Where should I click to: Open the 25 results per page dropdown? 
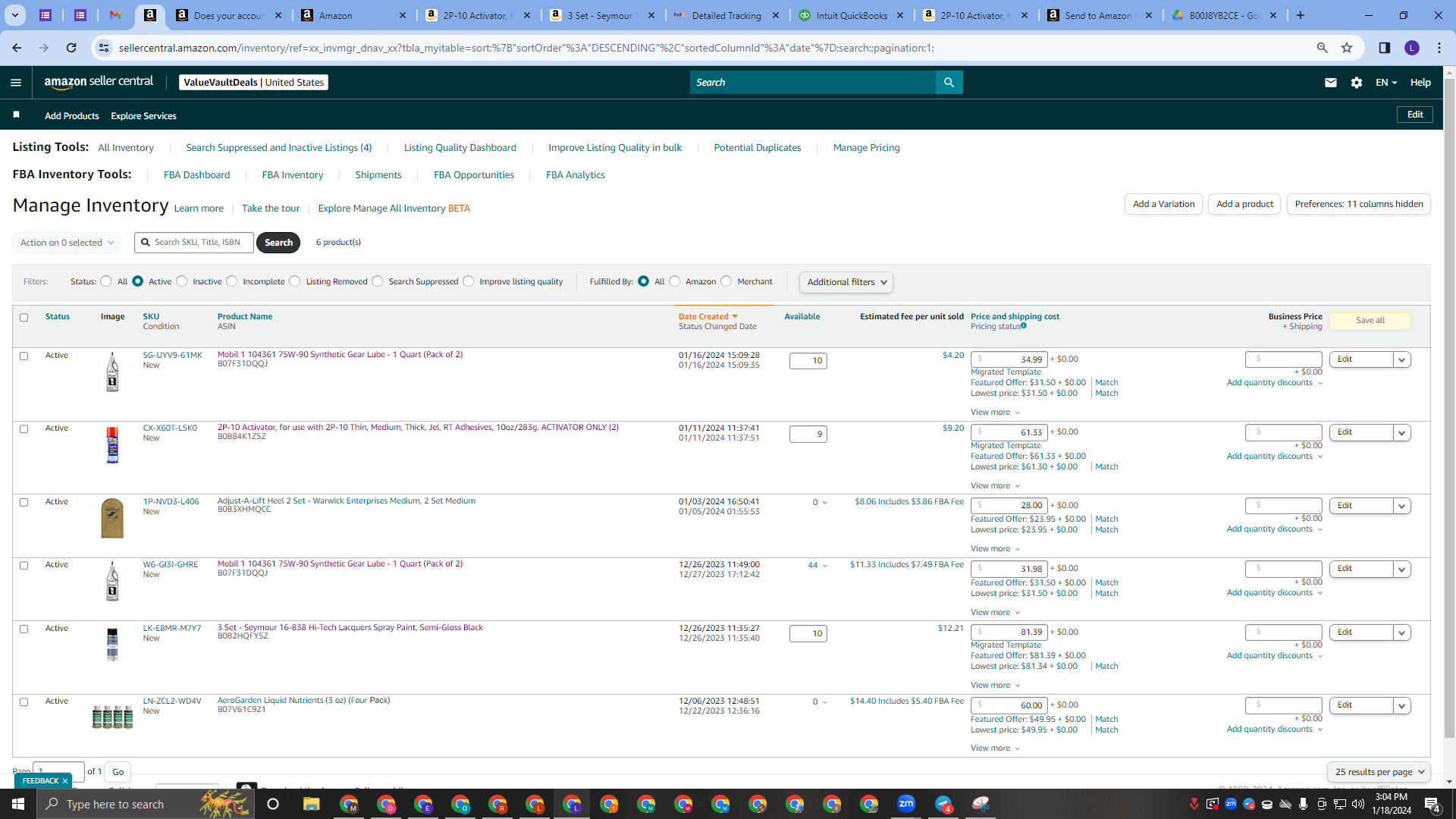1379,772
